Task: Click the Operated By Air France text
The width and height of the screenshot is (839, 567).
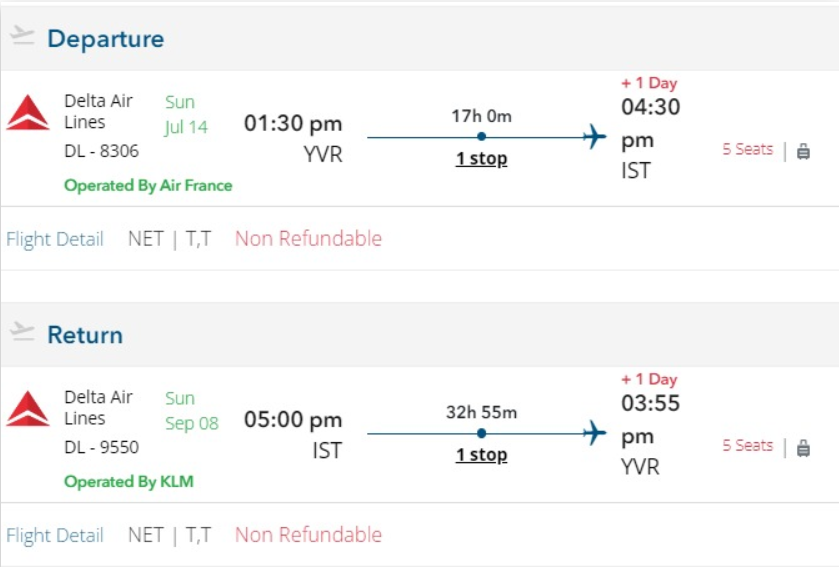Action: [148, 185]
